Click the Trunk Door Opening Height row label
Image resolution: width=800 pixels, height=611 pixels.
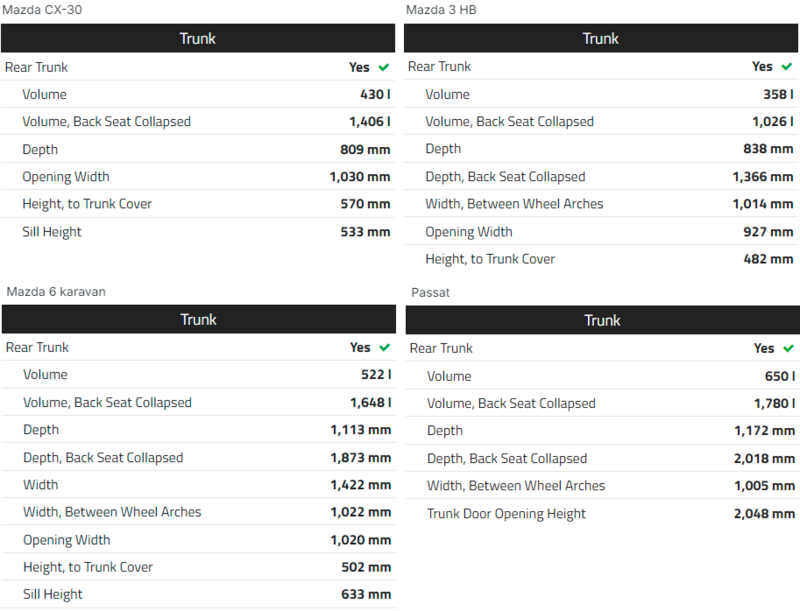[506, 514]
